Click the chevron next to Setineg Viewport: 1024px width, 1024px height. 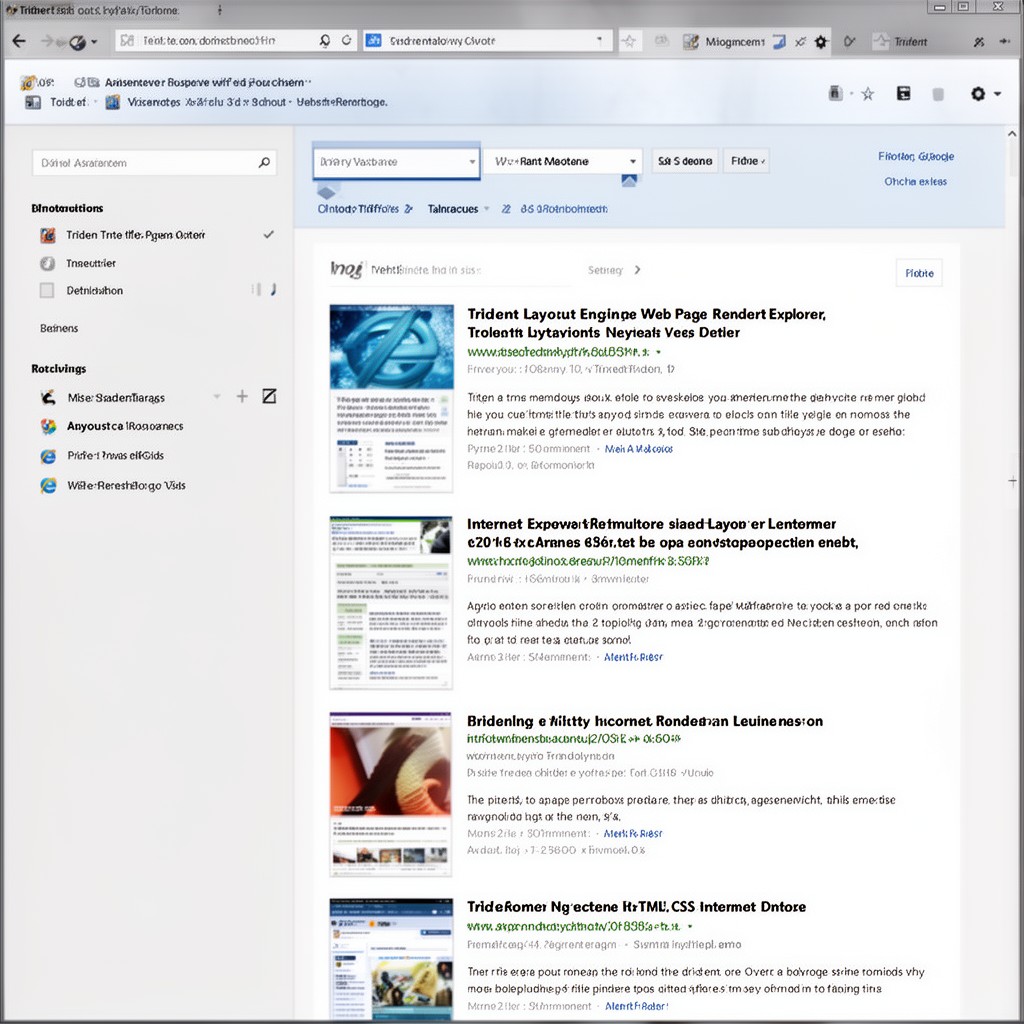637,270
